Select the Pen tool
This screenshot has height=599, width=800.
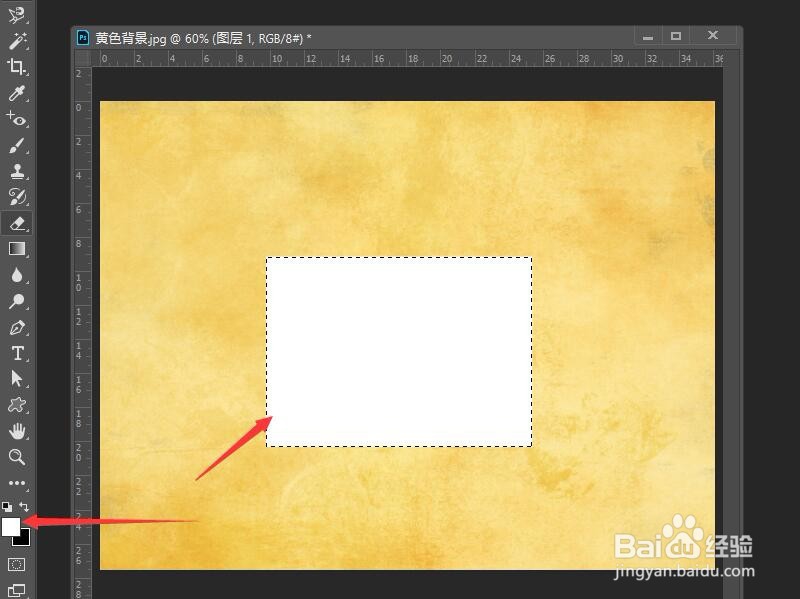pos(17,327)
